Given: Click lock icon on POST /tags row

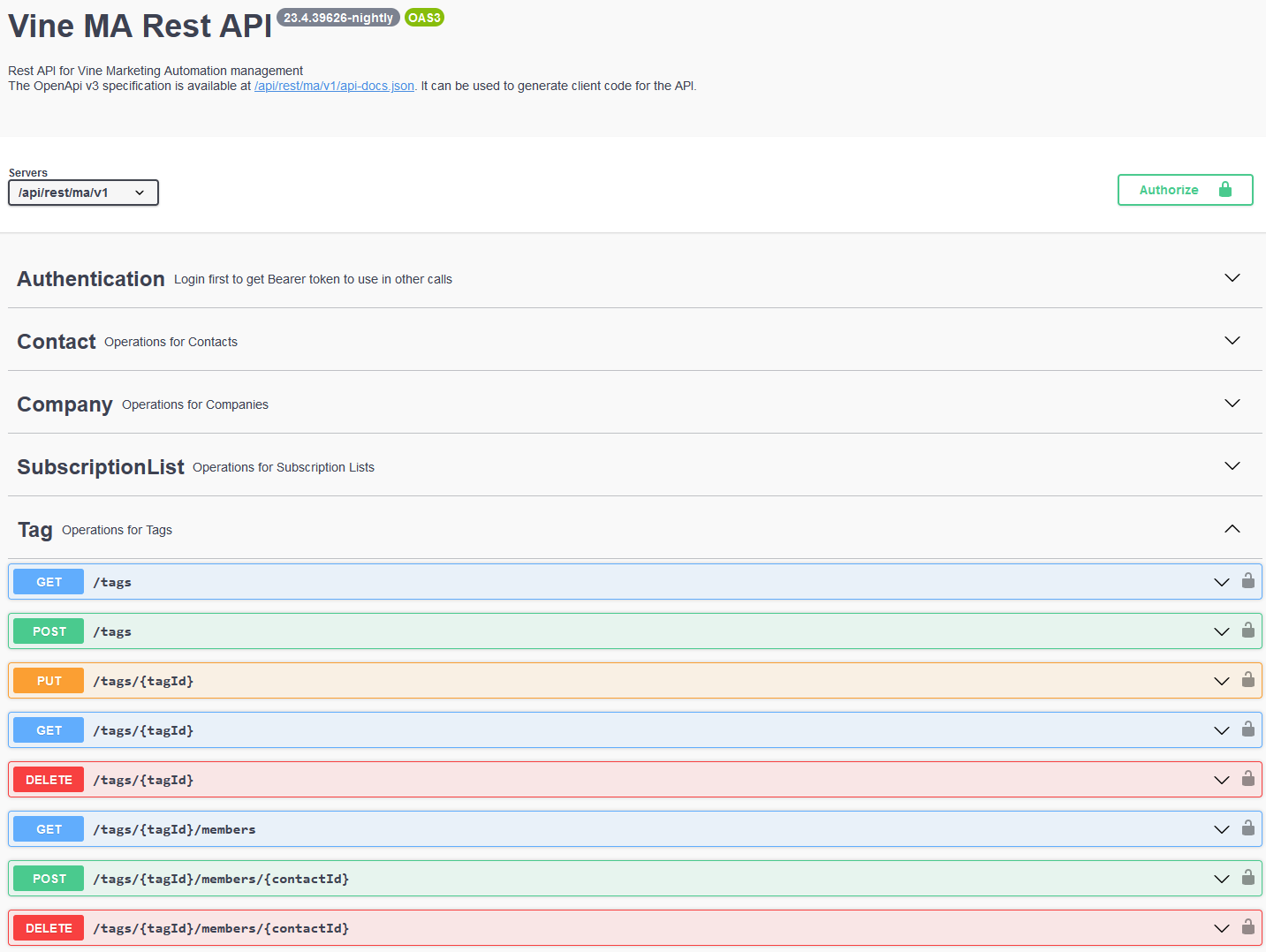Looking at the screenshot, I should tap(1247, 631).
